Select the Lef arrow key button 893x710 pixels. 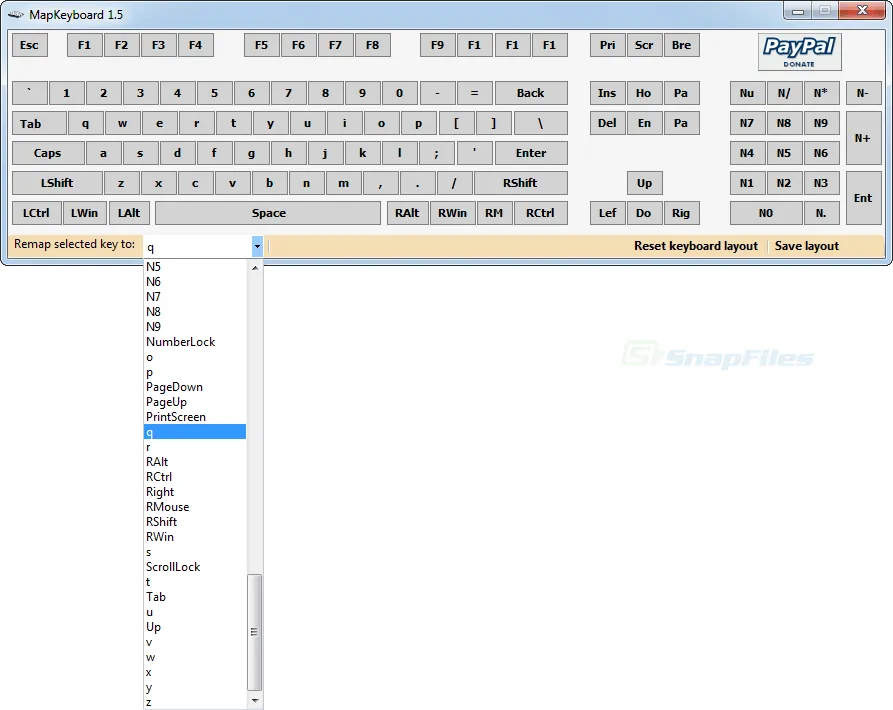coord(607,213)
